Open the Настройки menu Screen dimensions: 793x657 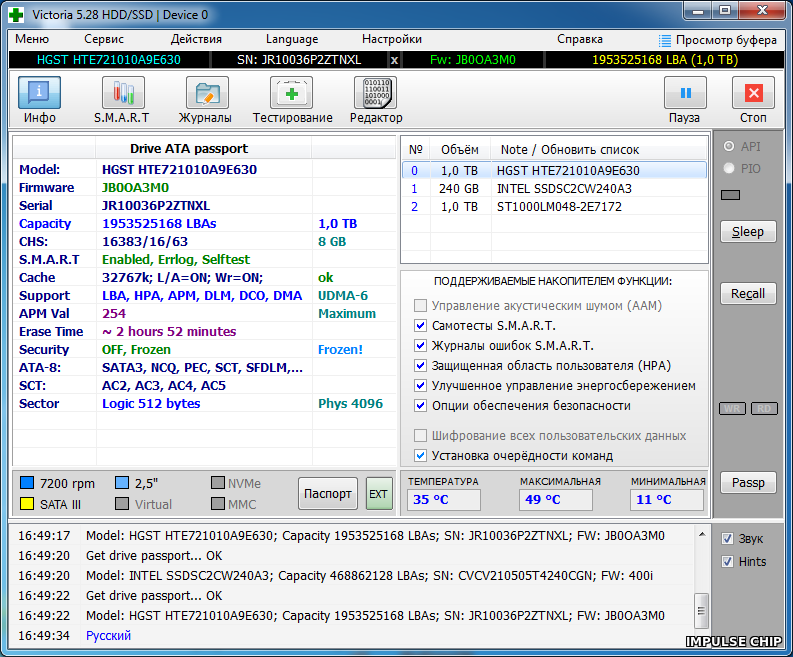392,39
